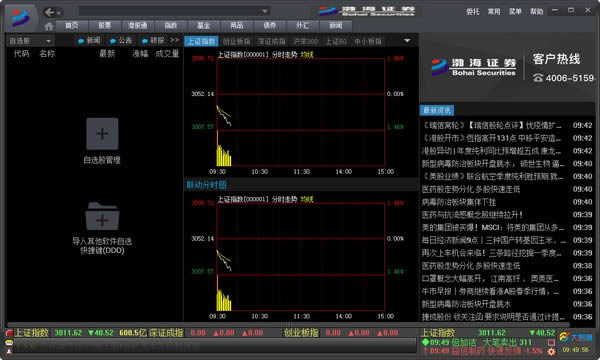
Task: Toggle the 研报 research reports filter
Action: [153, 41]
